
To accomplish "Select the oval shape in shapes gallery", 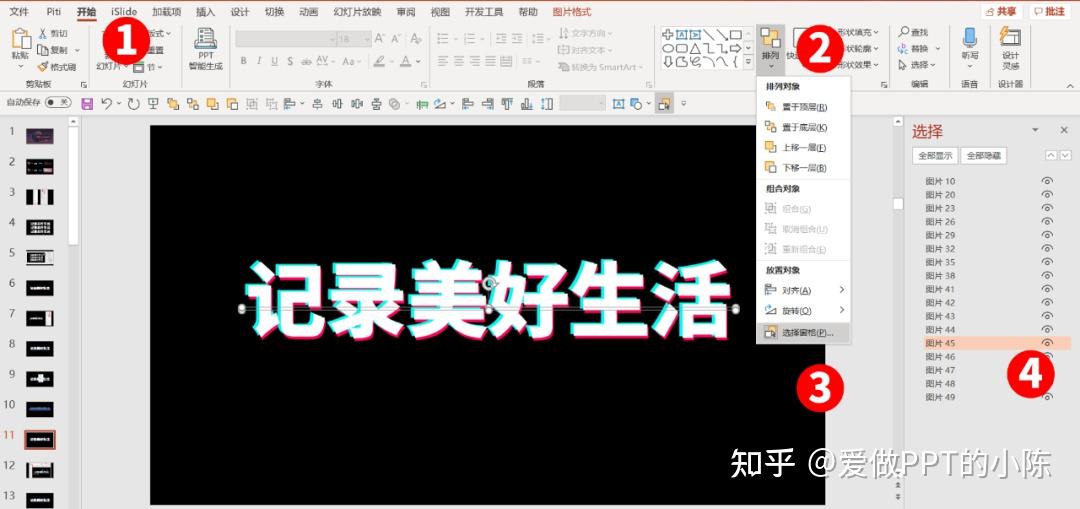I will tap(667, 48).
